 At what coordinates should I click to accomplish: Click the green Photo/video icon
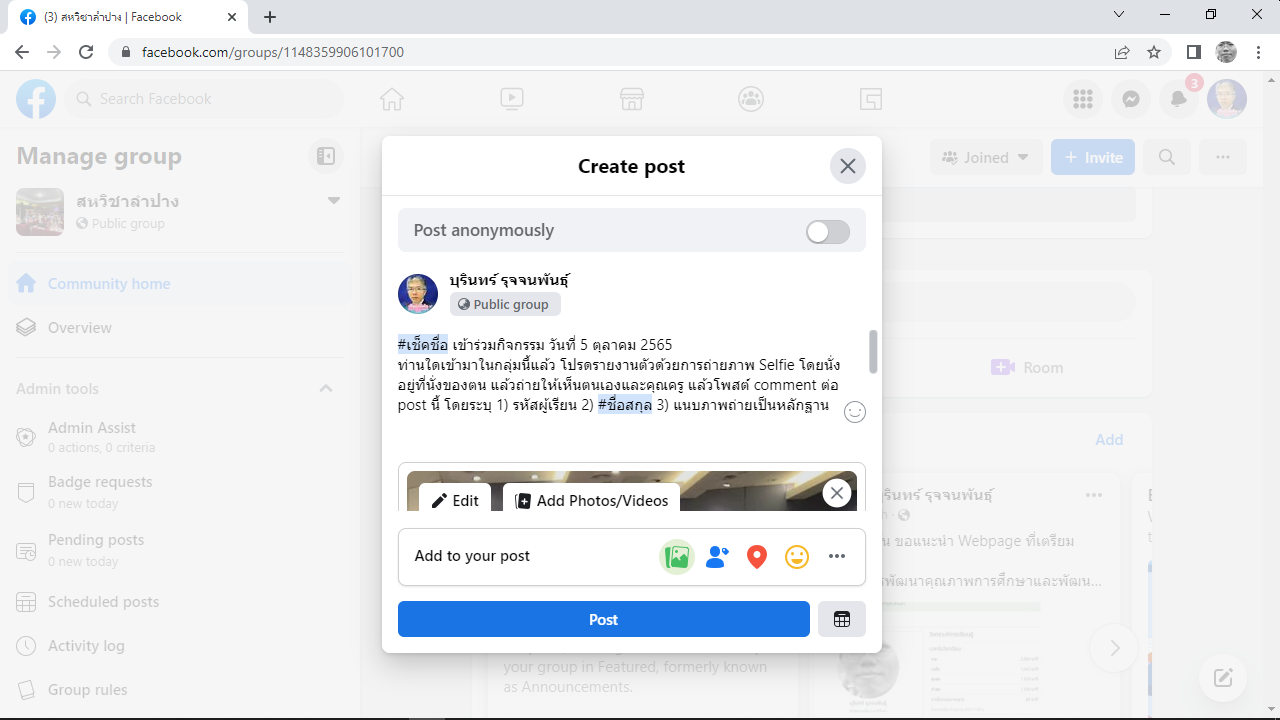tap(677, 557)
